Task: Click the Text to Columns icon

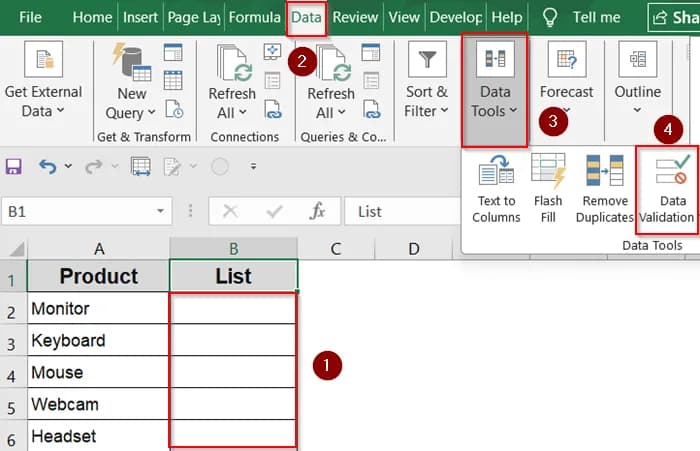Action: 496,170
